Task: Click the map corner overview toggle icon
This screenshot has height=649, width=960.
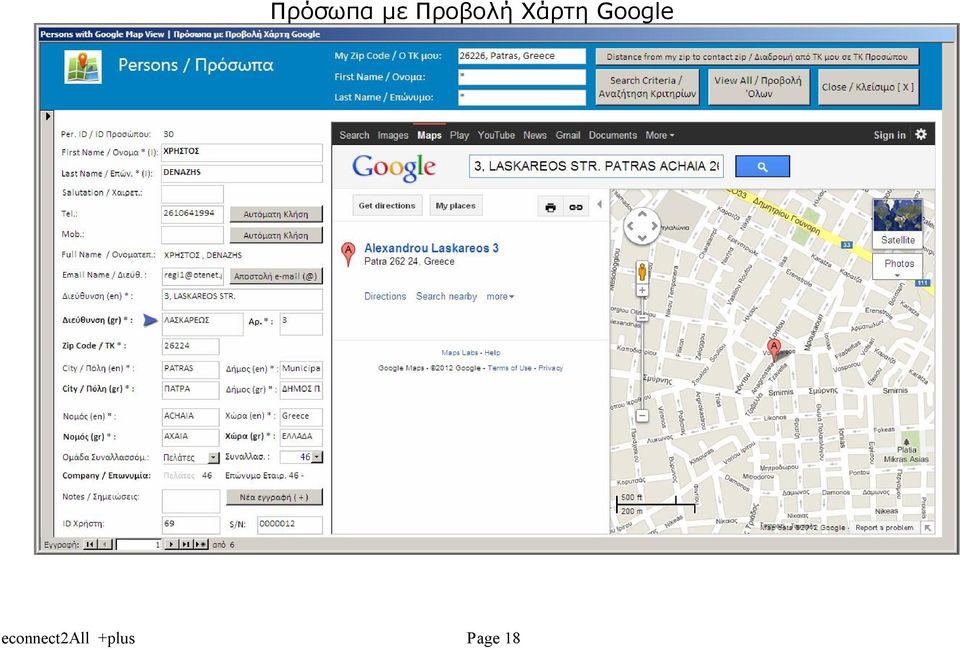Action: tap(928, 528)
